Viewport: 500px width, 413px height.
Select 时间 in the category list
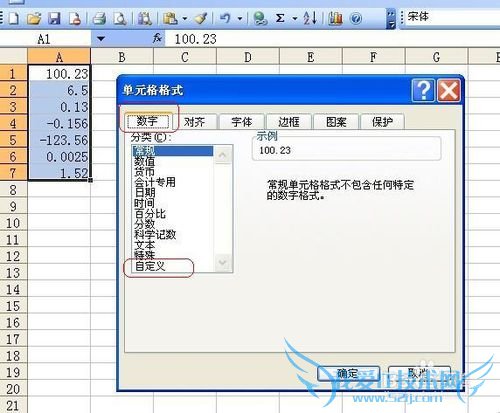173,203
